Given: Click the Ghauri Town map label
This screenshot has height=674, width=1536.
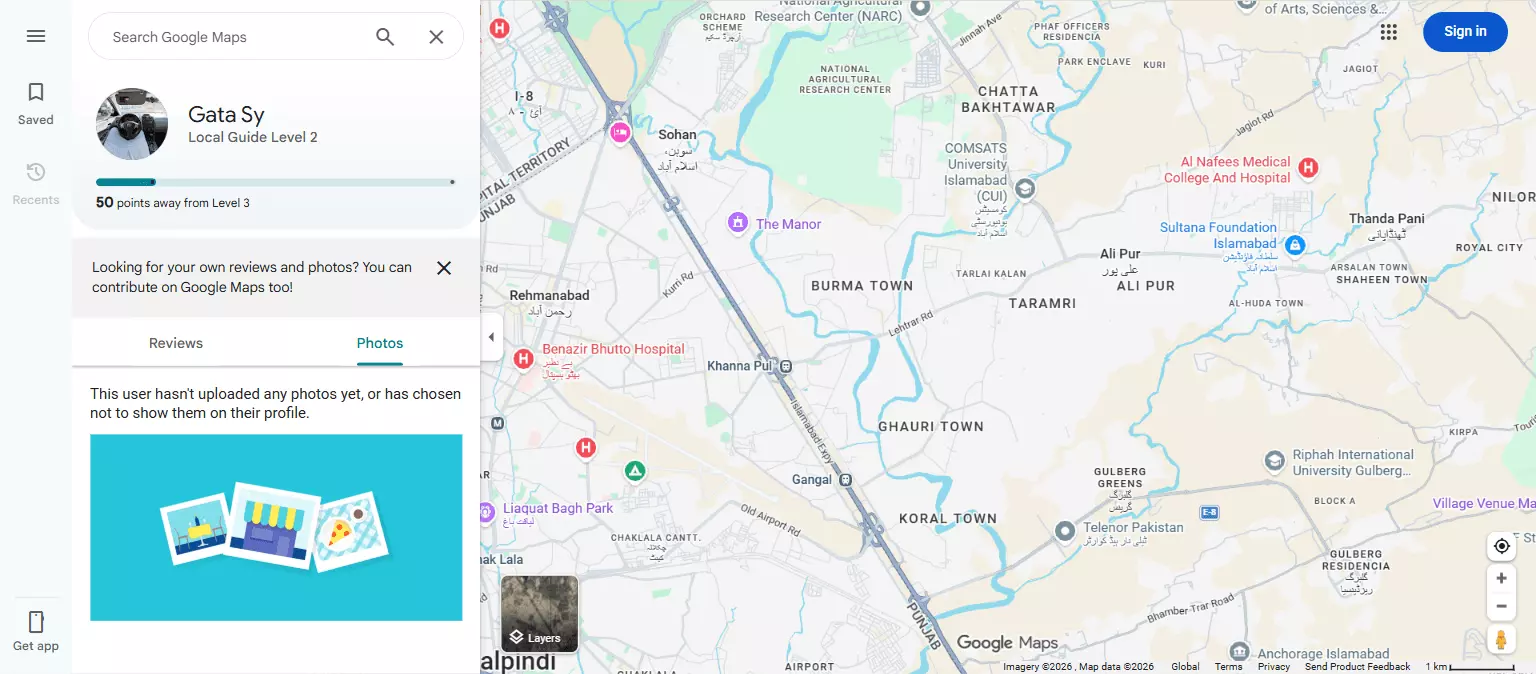Looking at the screenshot, I should click(931, 426).
